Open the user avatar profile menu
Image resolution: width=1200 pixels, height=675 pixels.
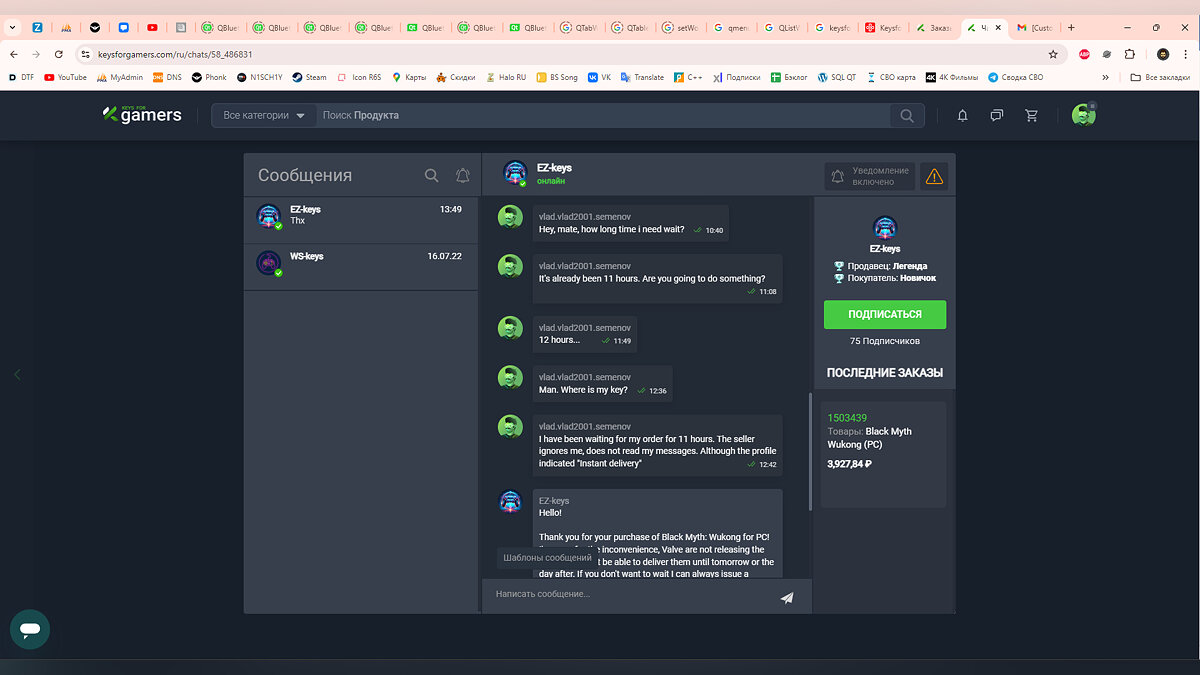click(1083, 115)
